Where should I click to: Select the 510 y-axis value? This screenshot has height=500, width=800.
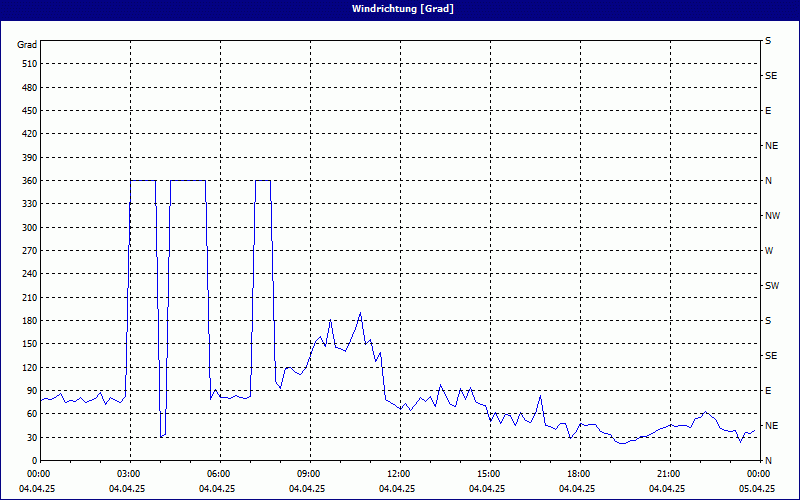tap(30, 64)
